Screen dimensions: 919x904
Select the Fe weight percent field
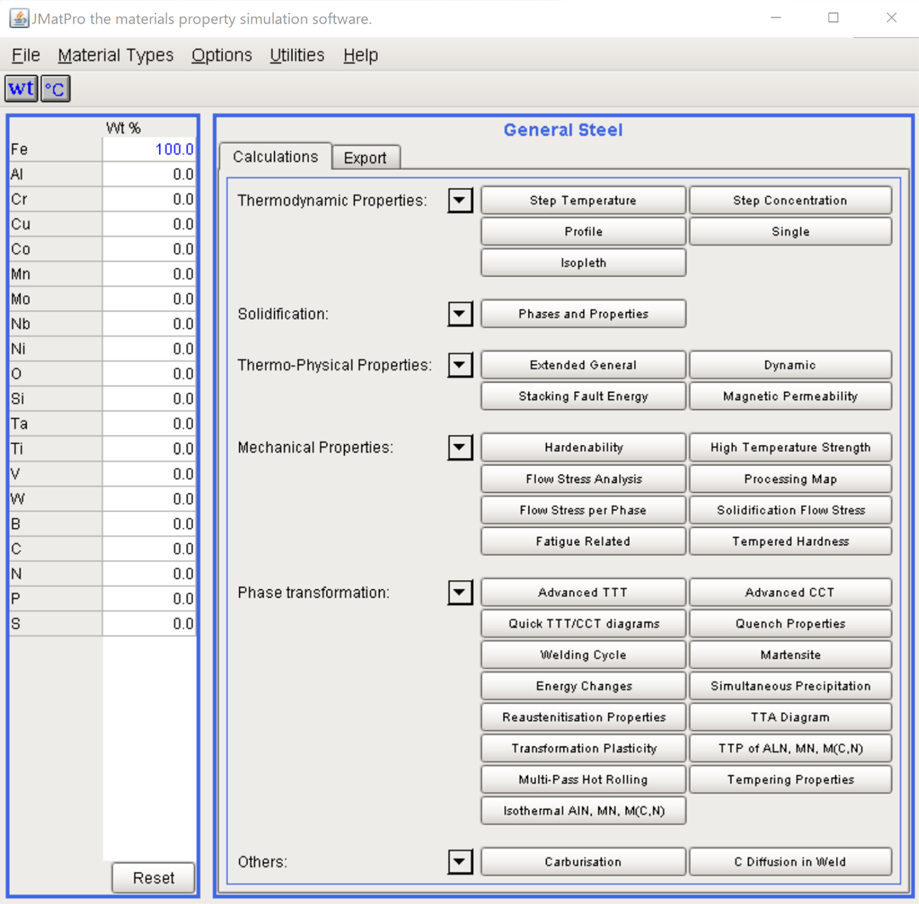tap(149, 149)
